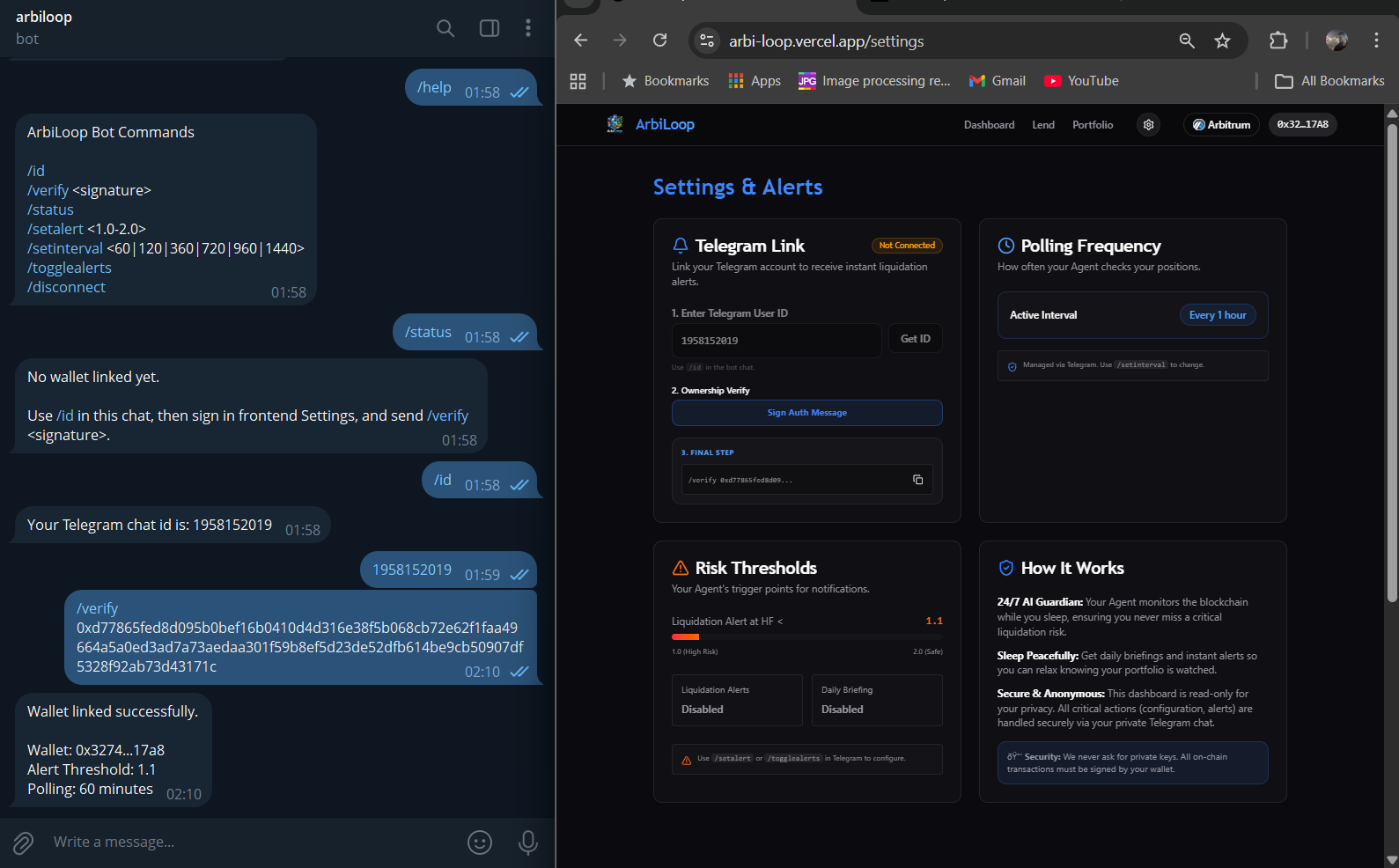
Task: Click the Telegram chat search icon
Action: pos(445,28)
